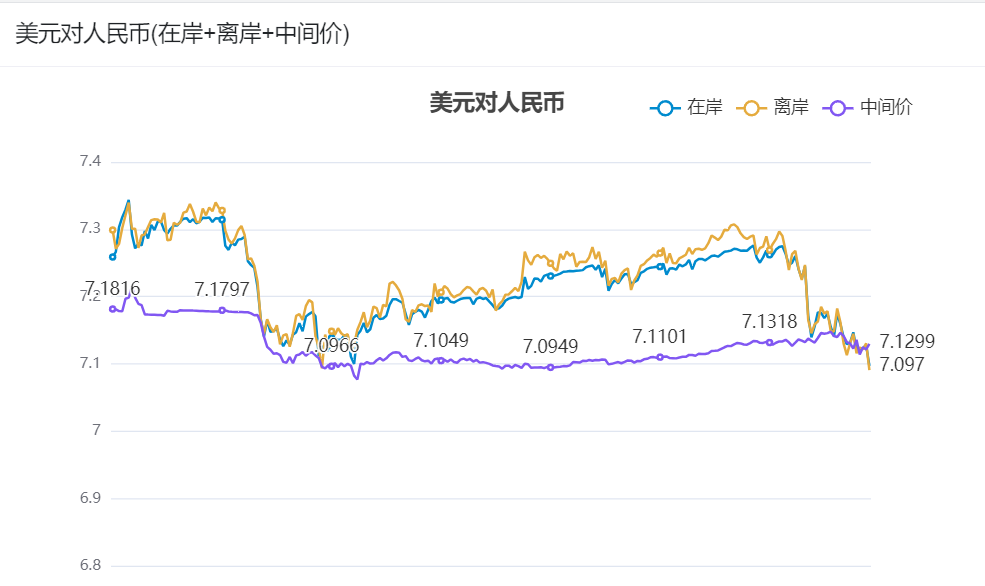Click the 7.097 value label

click(x=901, y=365)
